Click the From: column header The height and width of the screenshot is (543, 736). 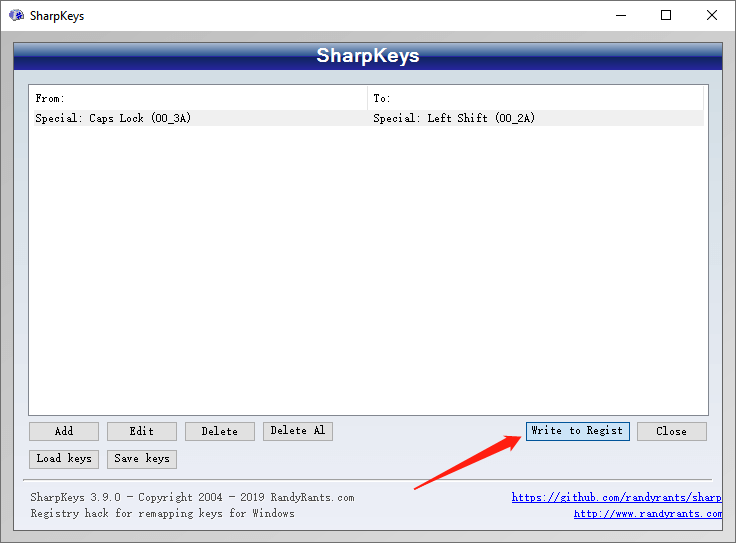200,99
